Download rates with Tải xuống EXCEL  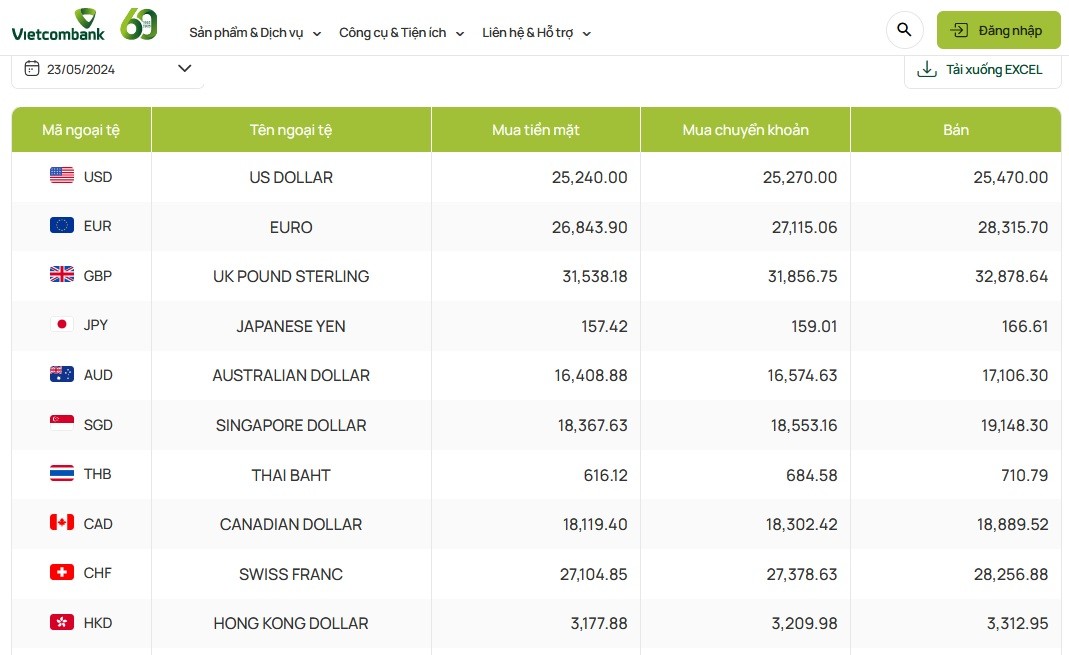pyautogui.click(x=981, y=70)
